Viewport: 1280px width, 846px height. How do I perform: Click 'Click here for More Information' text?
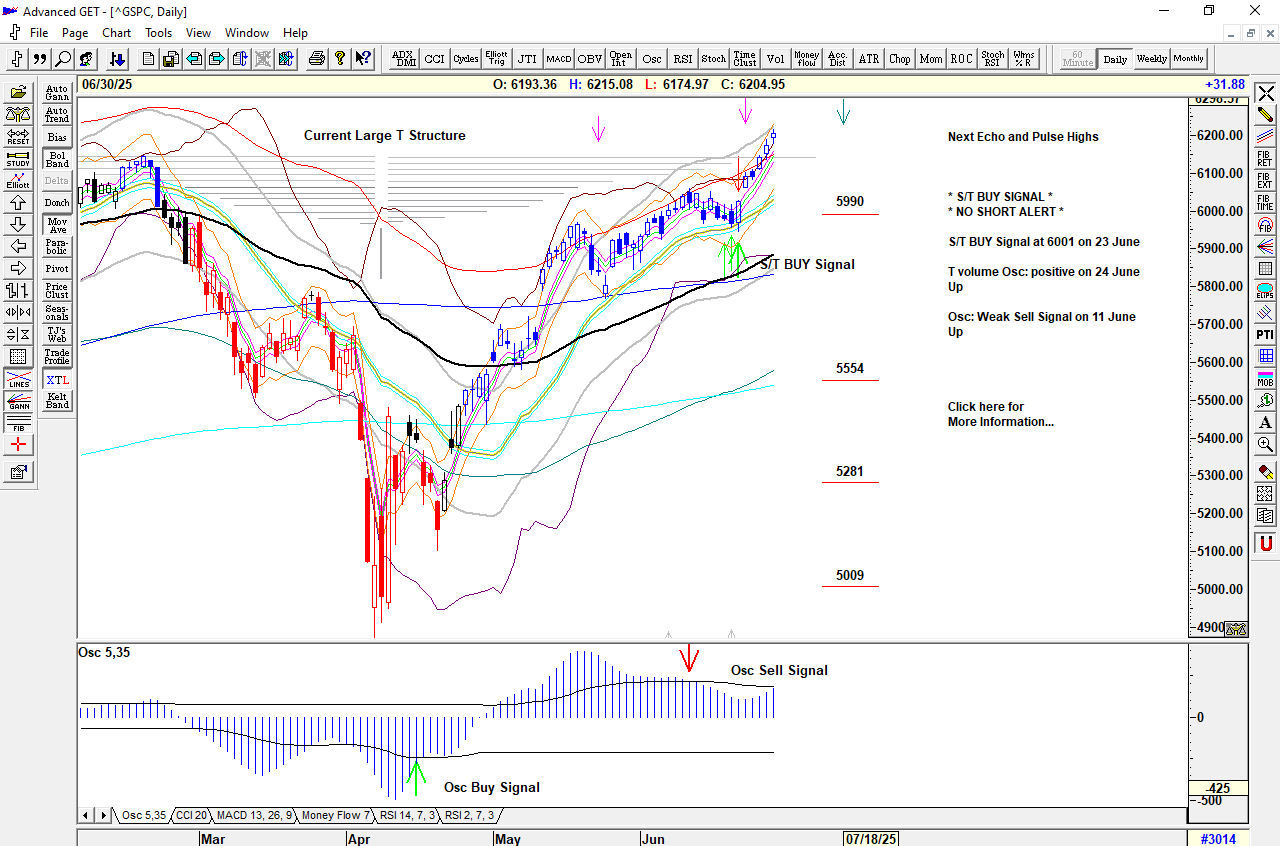pos(999,414)
